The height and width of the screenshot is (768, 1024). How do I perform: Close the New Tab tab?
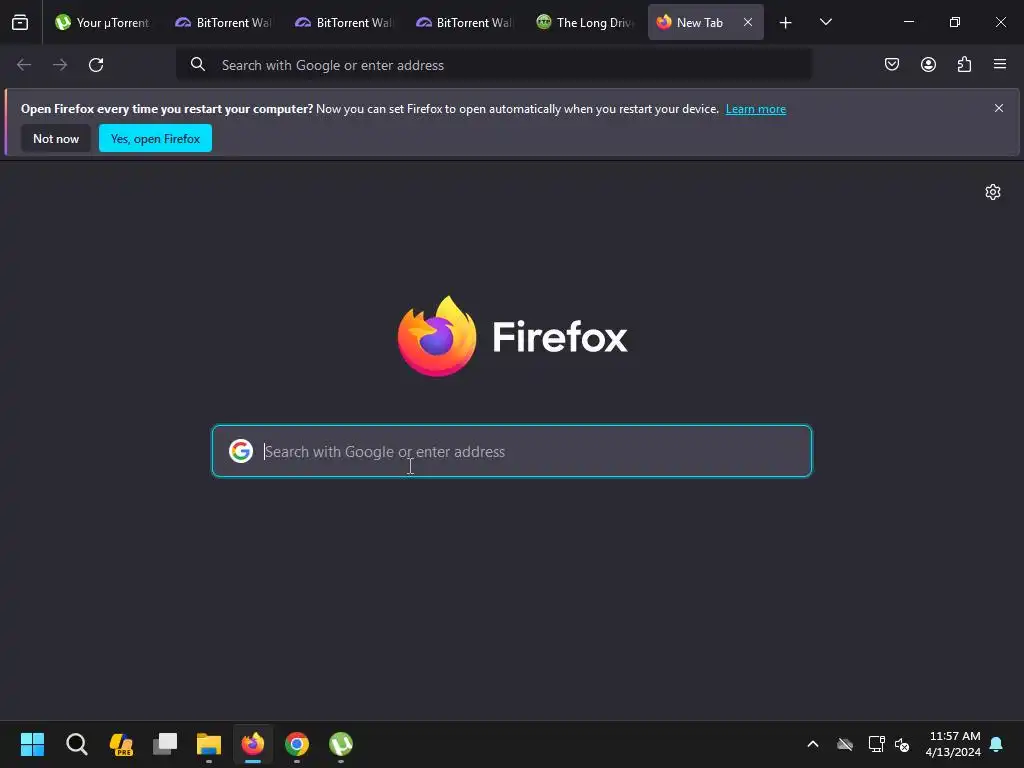pos(748,22)
